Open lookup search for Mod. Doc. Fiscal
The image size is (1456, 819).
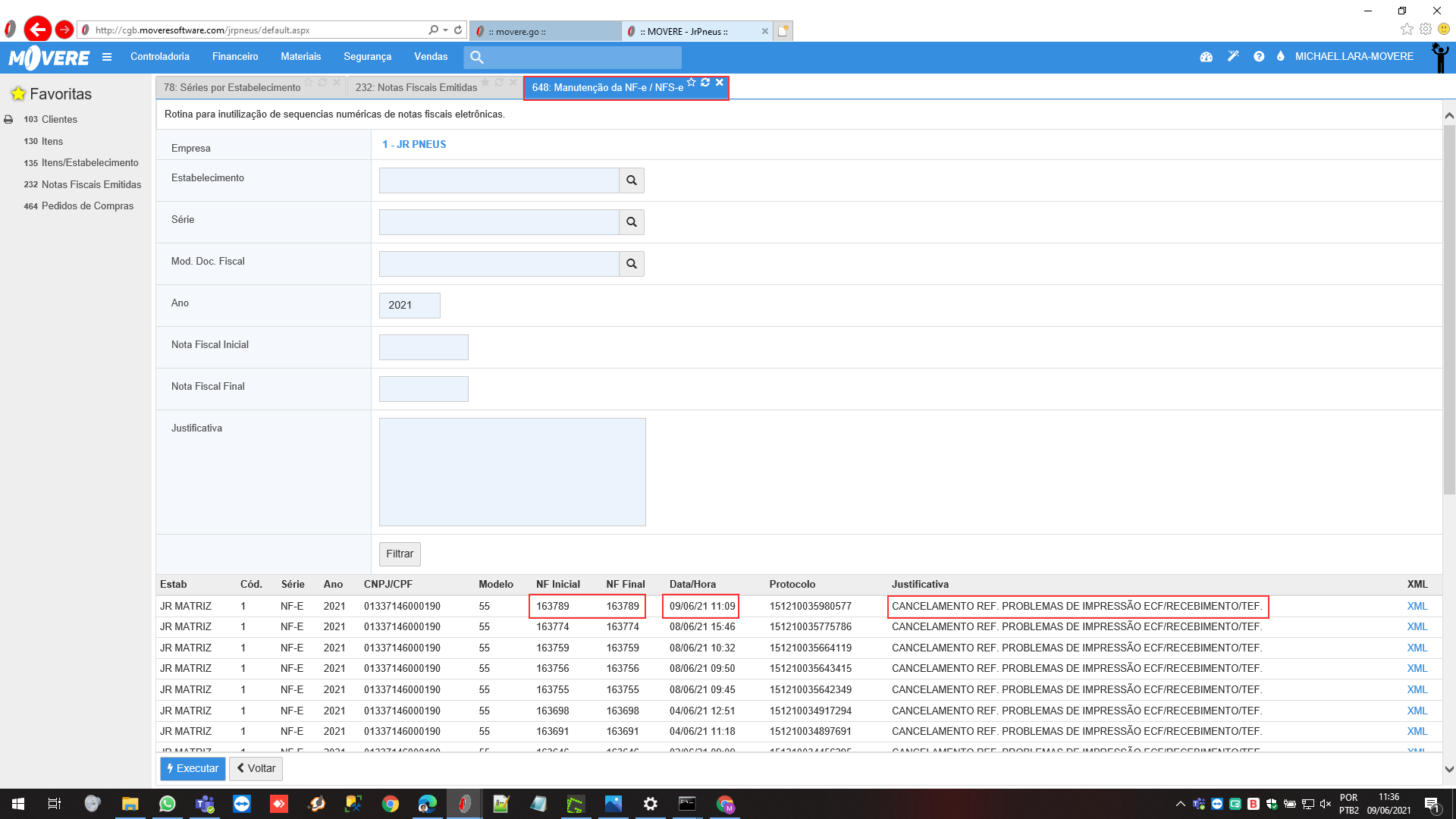coord(631,264)
